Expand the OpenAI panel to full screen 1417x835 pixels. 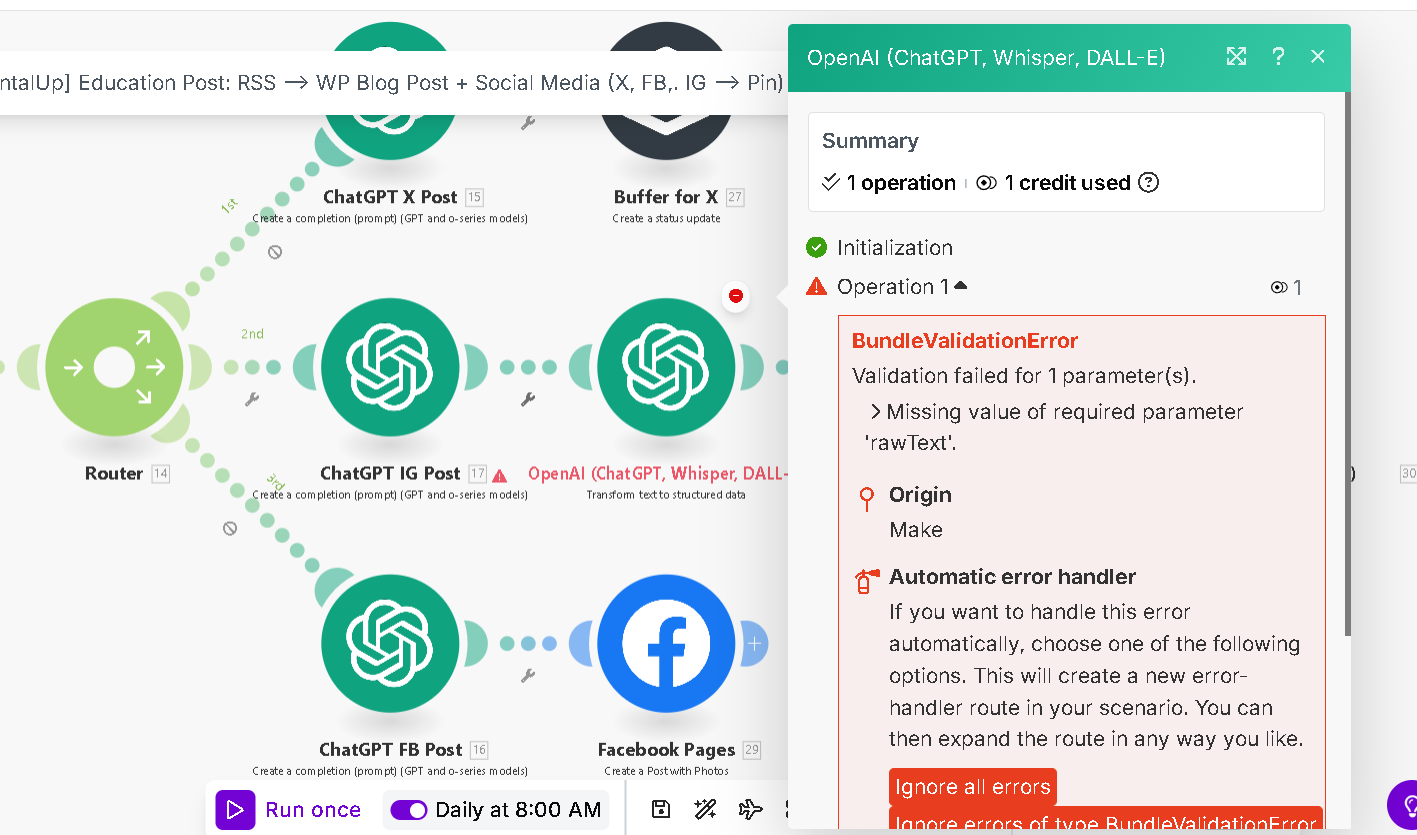point(1237,57)
